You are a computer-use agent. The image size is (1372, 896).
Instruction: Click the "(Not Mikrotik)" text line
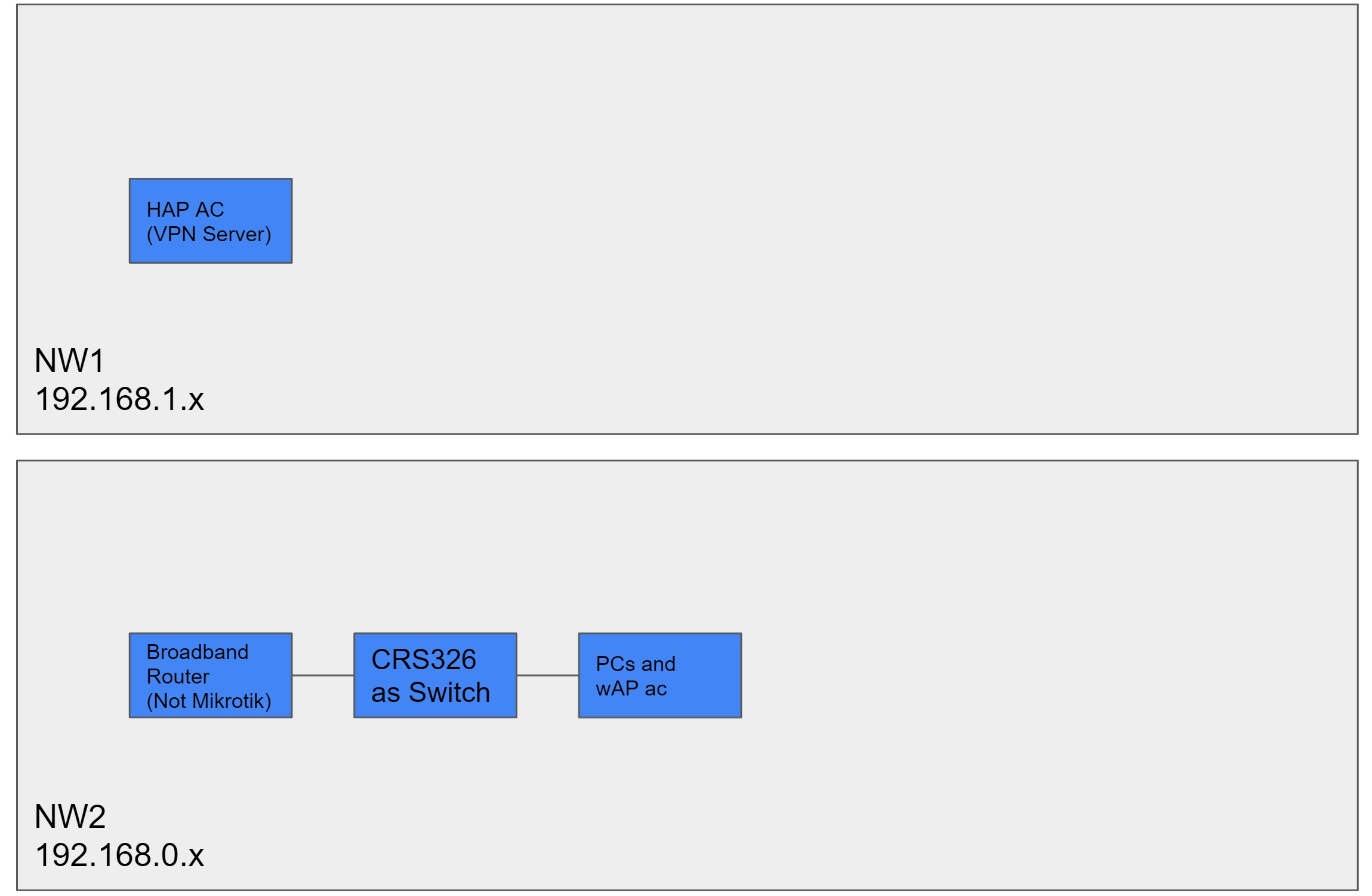209,700
